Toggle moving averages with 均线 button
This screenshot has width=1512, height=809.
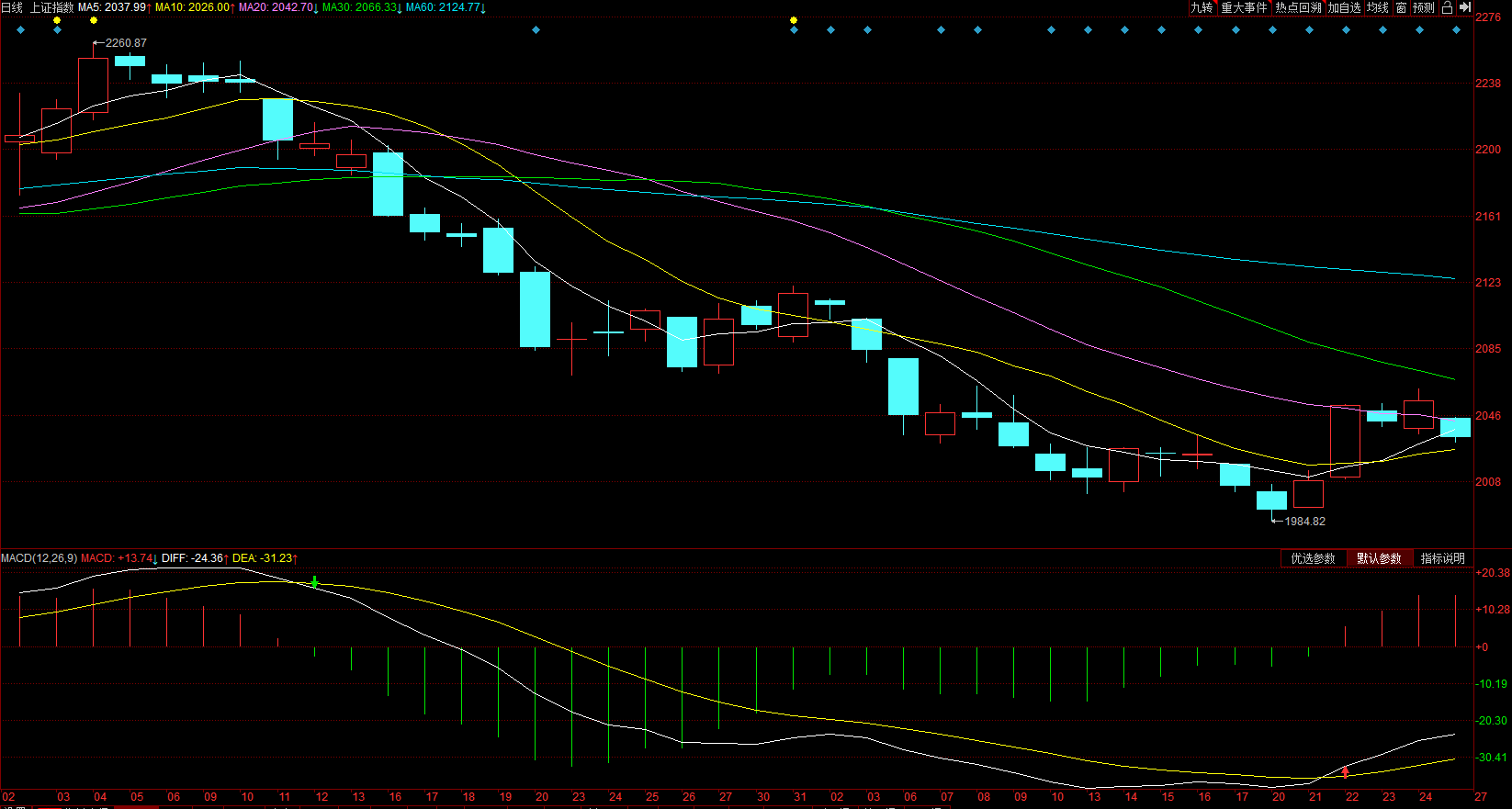tap(1378, 7)
